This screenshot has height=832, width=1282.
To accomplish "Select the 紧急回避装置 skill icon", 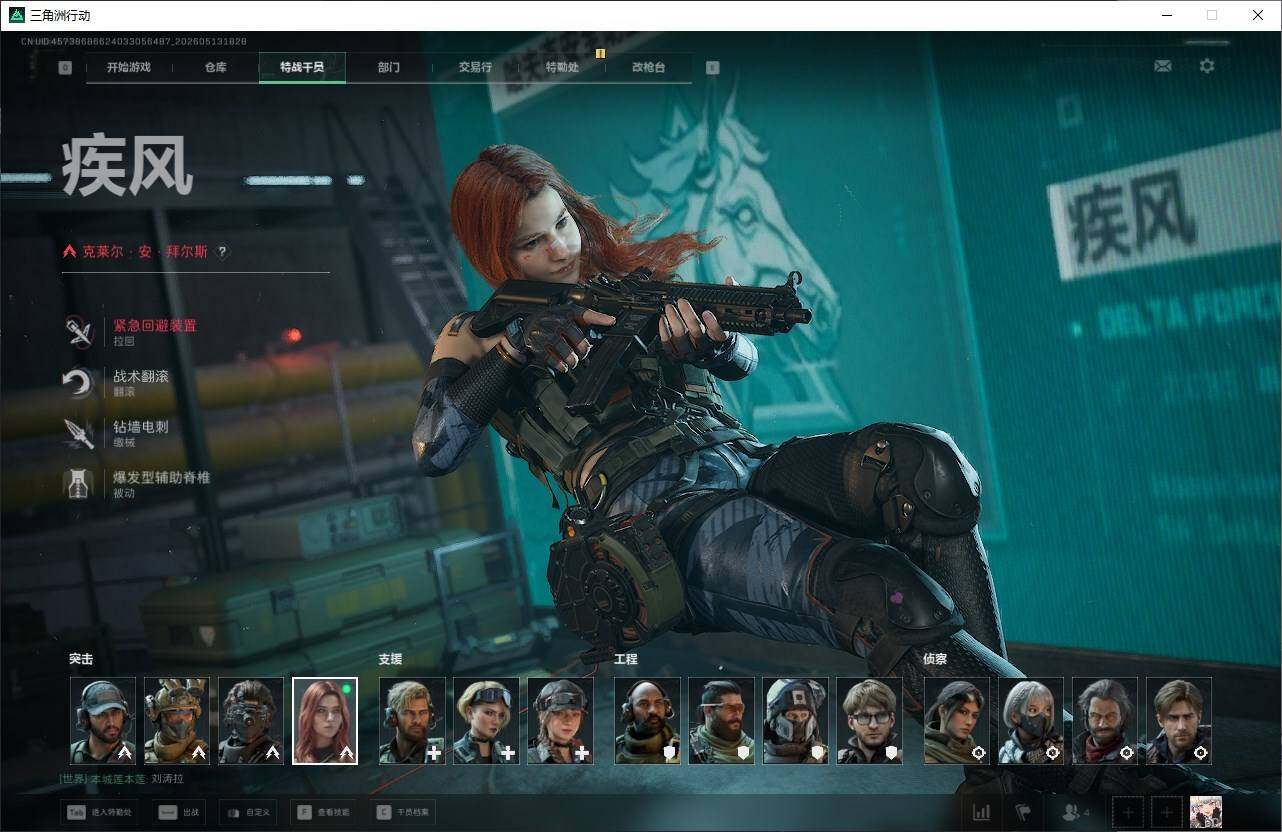I will coord(79,332).
